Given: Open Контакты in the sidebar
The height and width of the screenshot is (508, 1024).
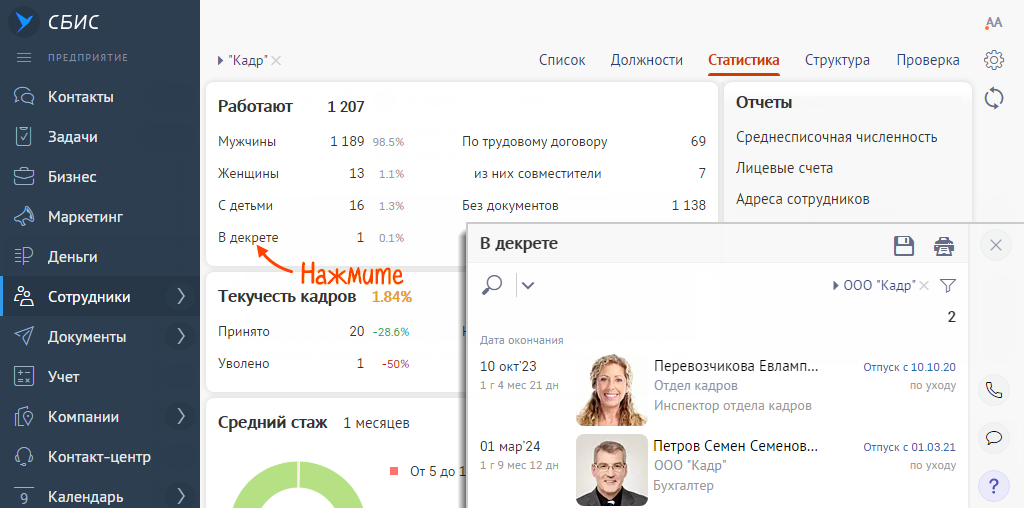Looking at the screenshot, I should tap(81, 97).
